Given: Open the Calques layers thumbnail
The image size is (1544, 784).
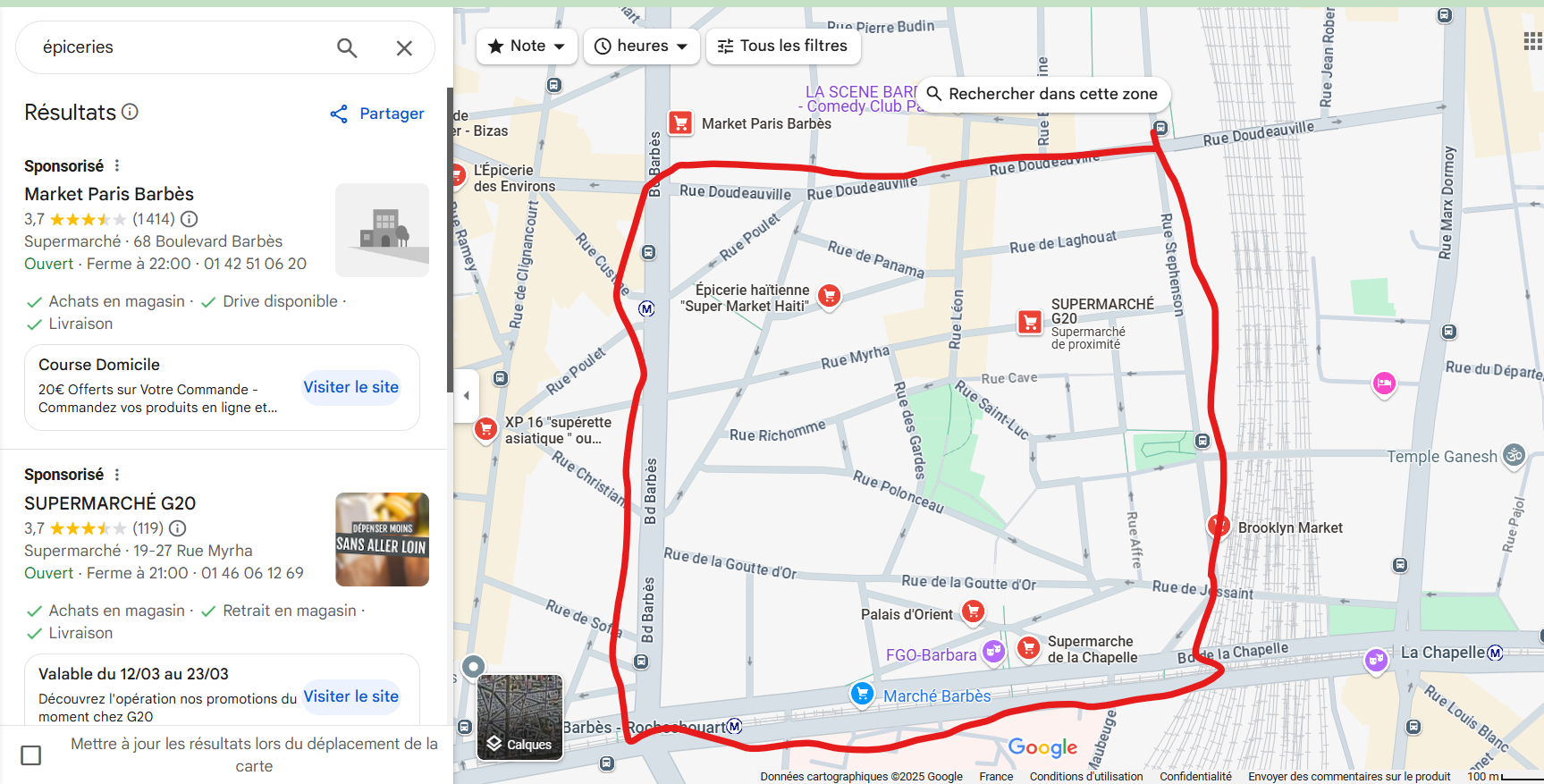Looking at the screenshot, I should pyautogui.click(x=520, y=717).
